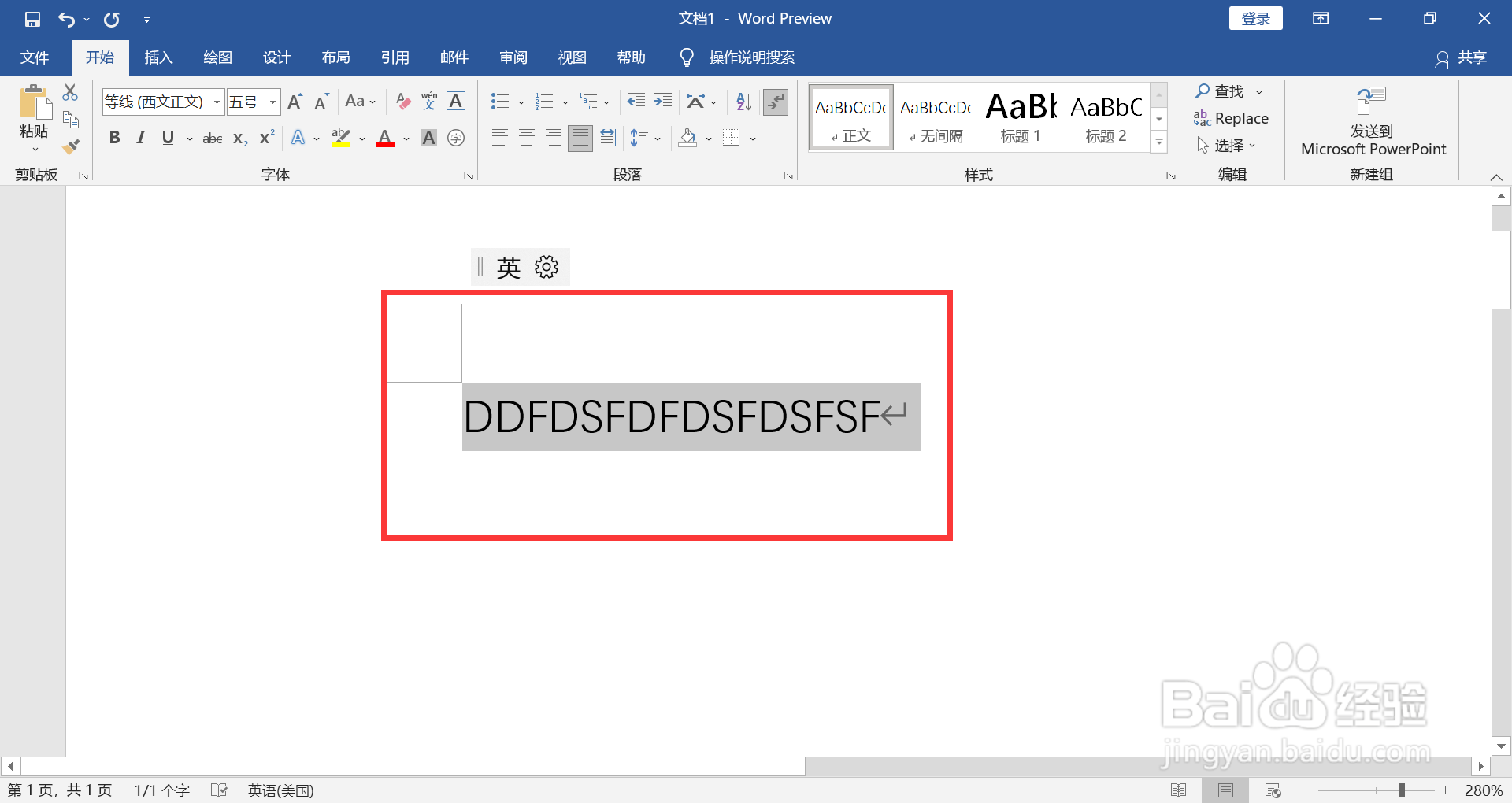Viewport: 1512px width, 803px height.
Task: Align text right
Action: point(554,139)
